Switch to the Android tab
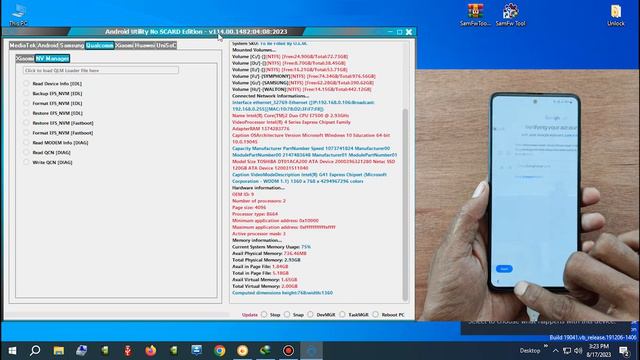Image resolution: width=640 pixels, height=360 pixels. point(48,45)
